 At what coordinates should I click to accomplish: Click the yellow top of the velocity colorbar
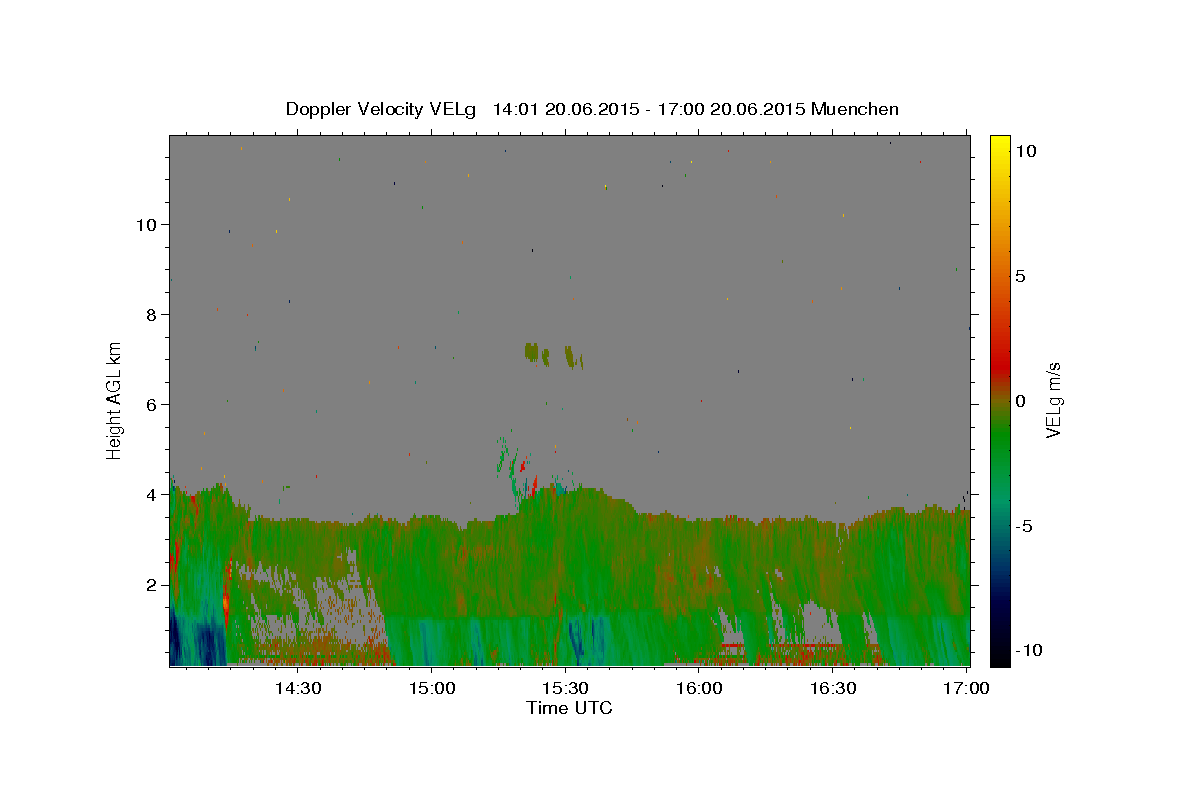1000,145
